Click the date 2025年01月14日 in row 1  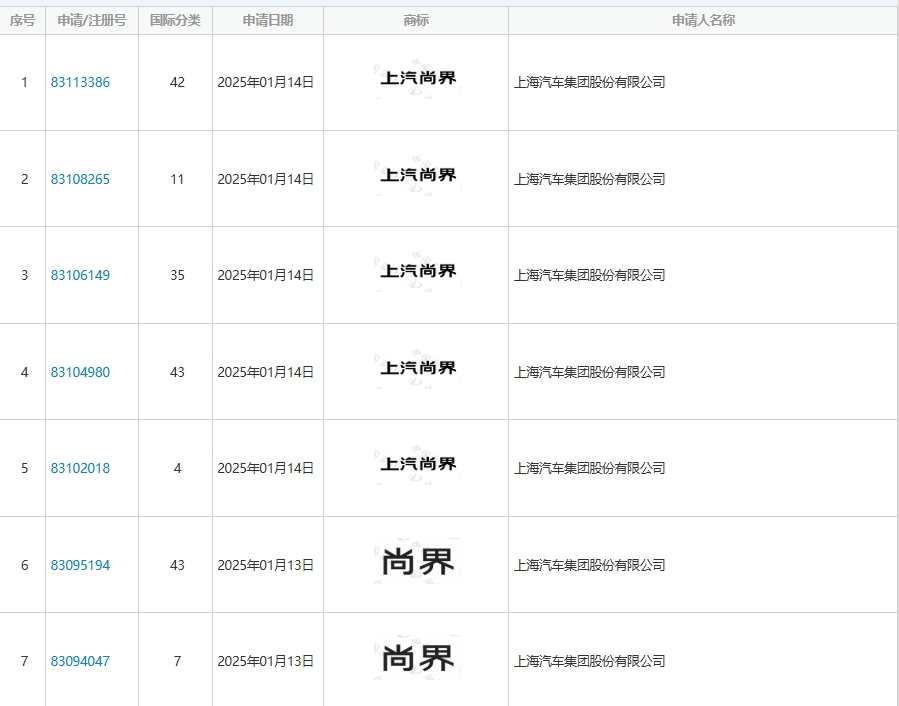[x=265, y=82]
